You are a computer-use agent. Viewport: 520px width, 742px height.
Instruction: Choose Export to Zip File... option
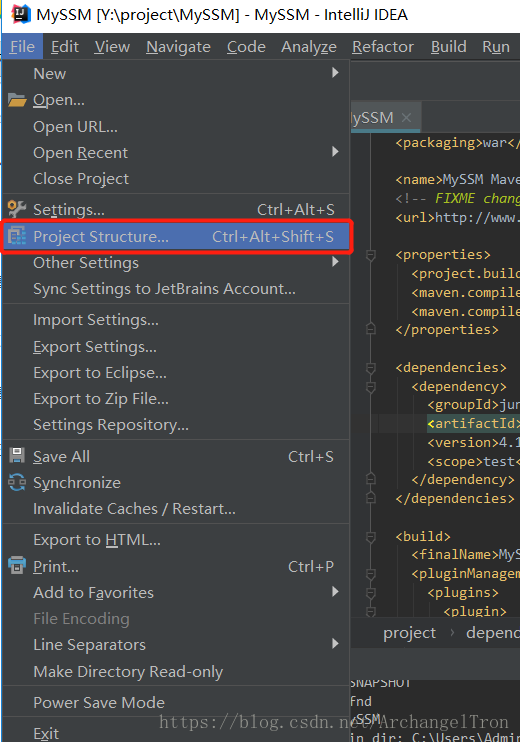[176, 398]
